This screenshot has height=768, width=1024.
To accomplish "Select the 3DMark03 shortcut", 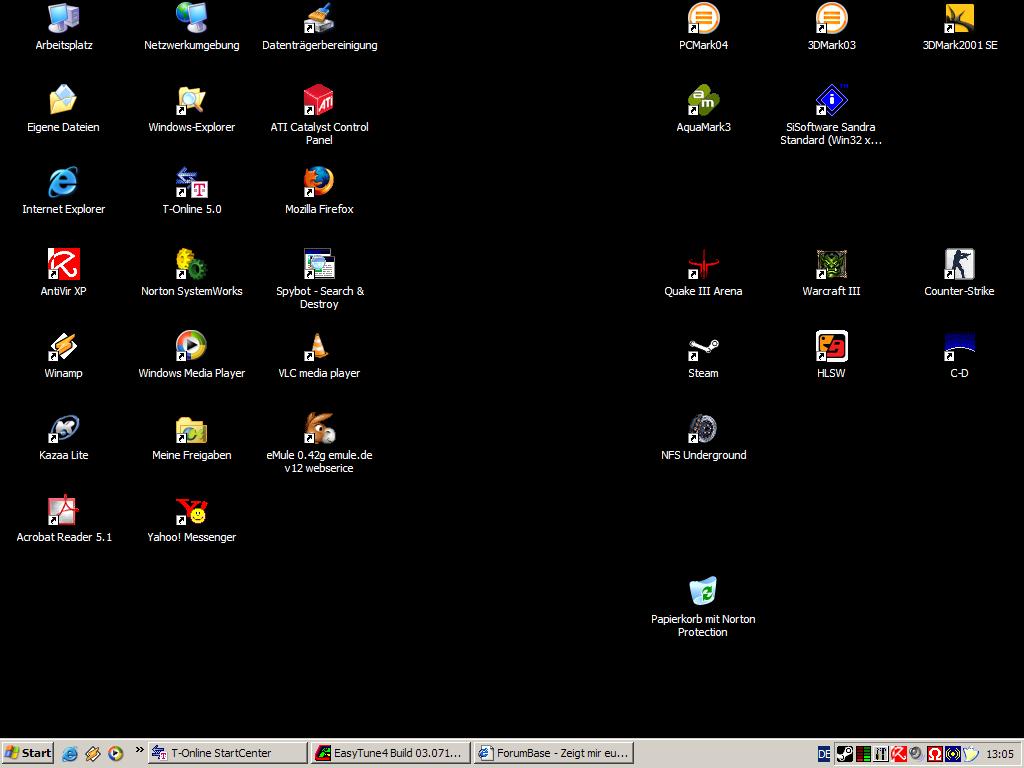I will pyautogui.click(x=831, y=27).
